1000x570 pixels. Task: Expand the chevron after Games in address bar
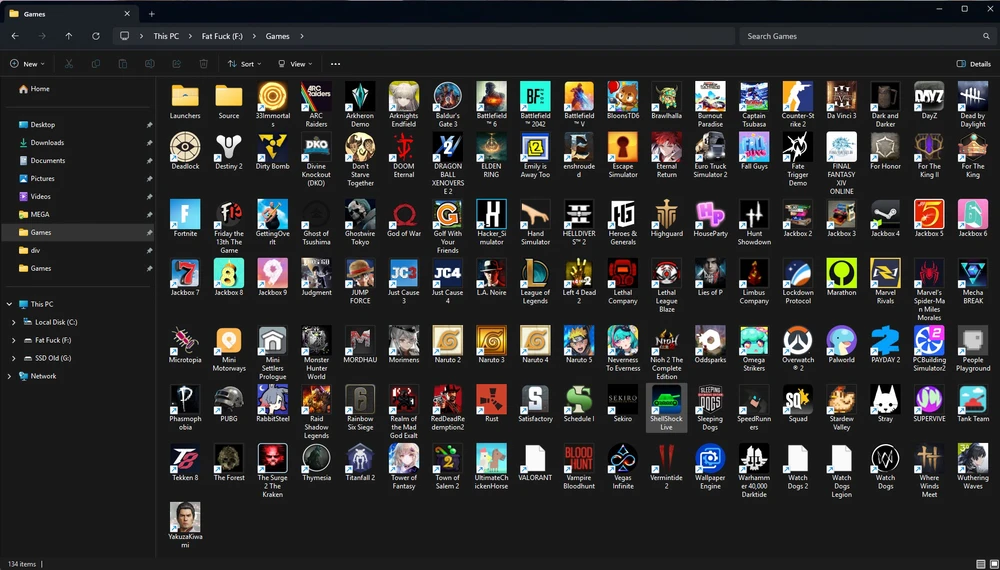pos(302,36)
